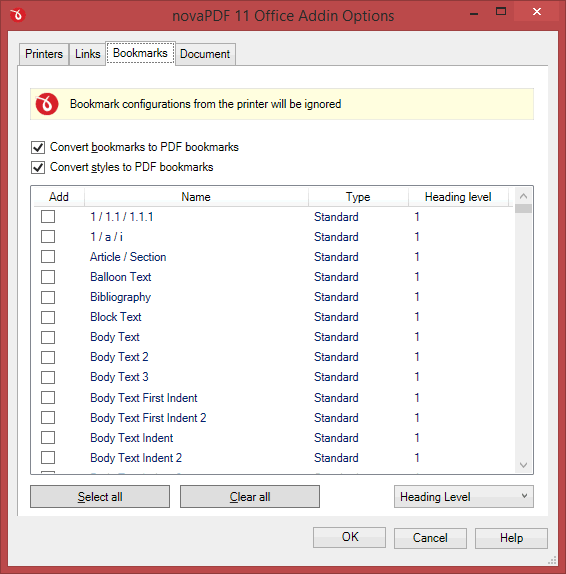Check the Block Text row checkbox

(x=48, y=317)
